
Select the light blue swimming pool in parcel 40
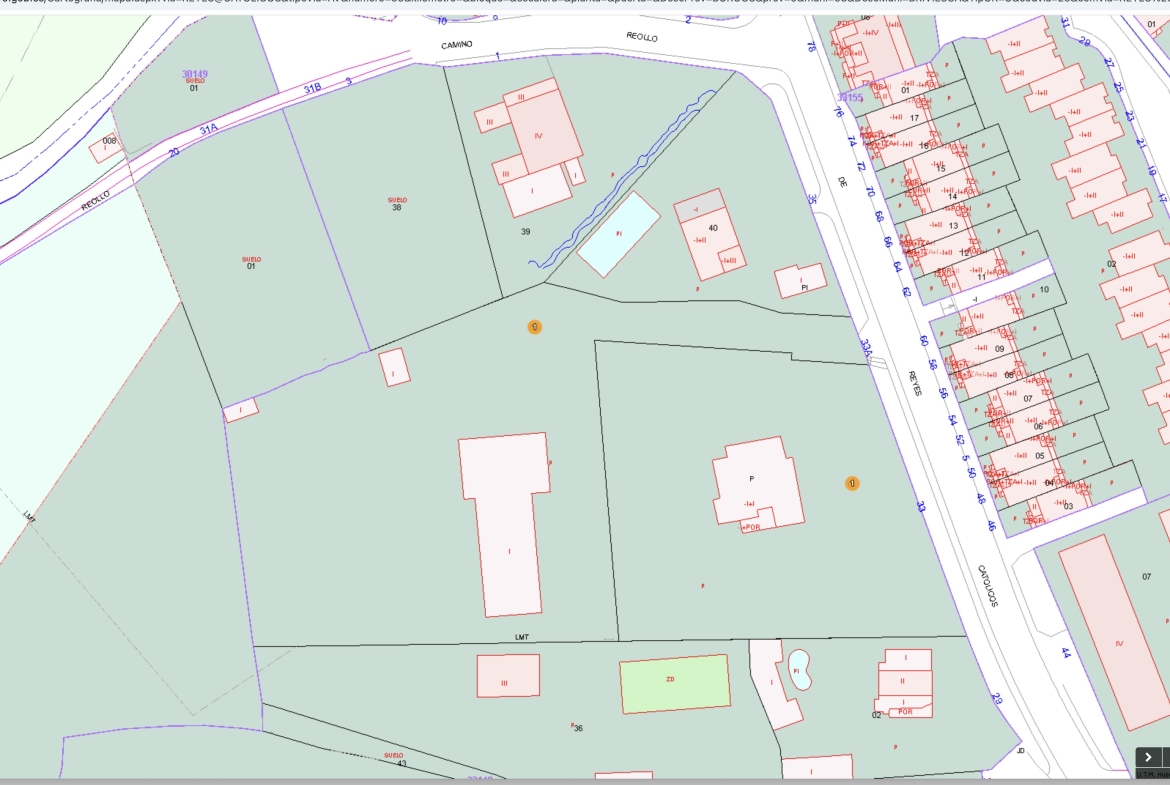[x=619, y=234]
